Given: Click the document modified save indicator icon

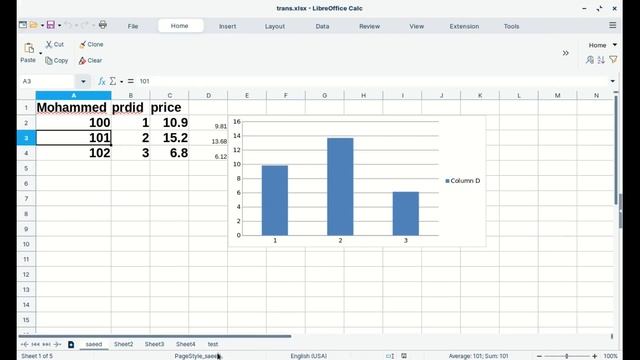Looking at the screenshot, I should [404, 356].
